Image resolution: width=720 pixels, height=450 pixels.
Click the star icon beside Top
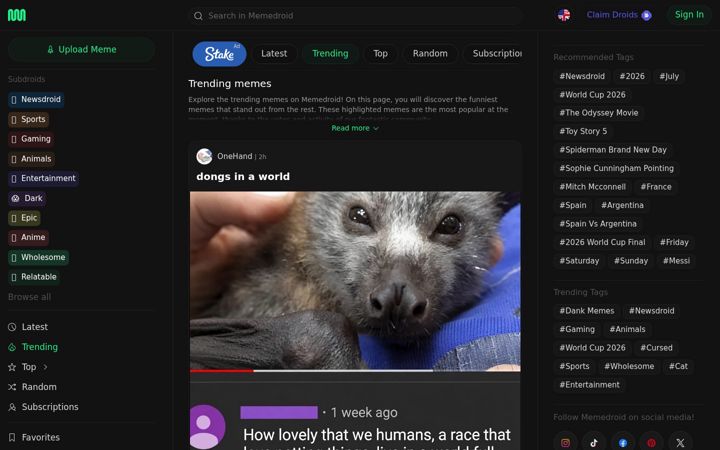click(x=12, y=367)
